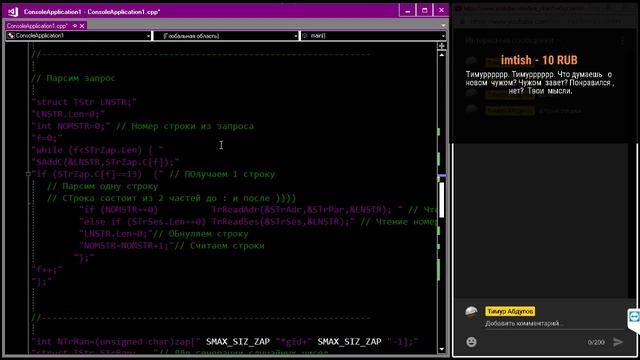Screen dimensions: 640x360
Task: Click the editor split-window plus icon
Action: coord(442,46)
